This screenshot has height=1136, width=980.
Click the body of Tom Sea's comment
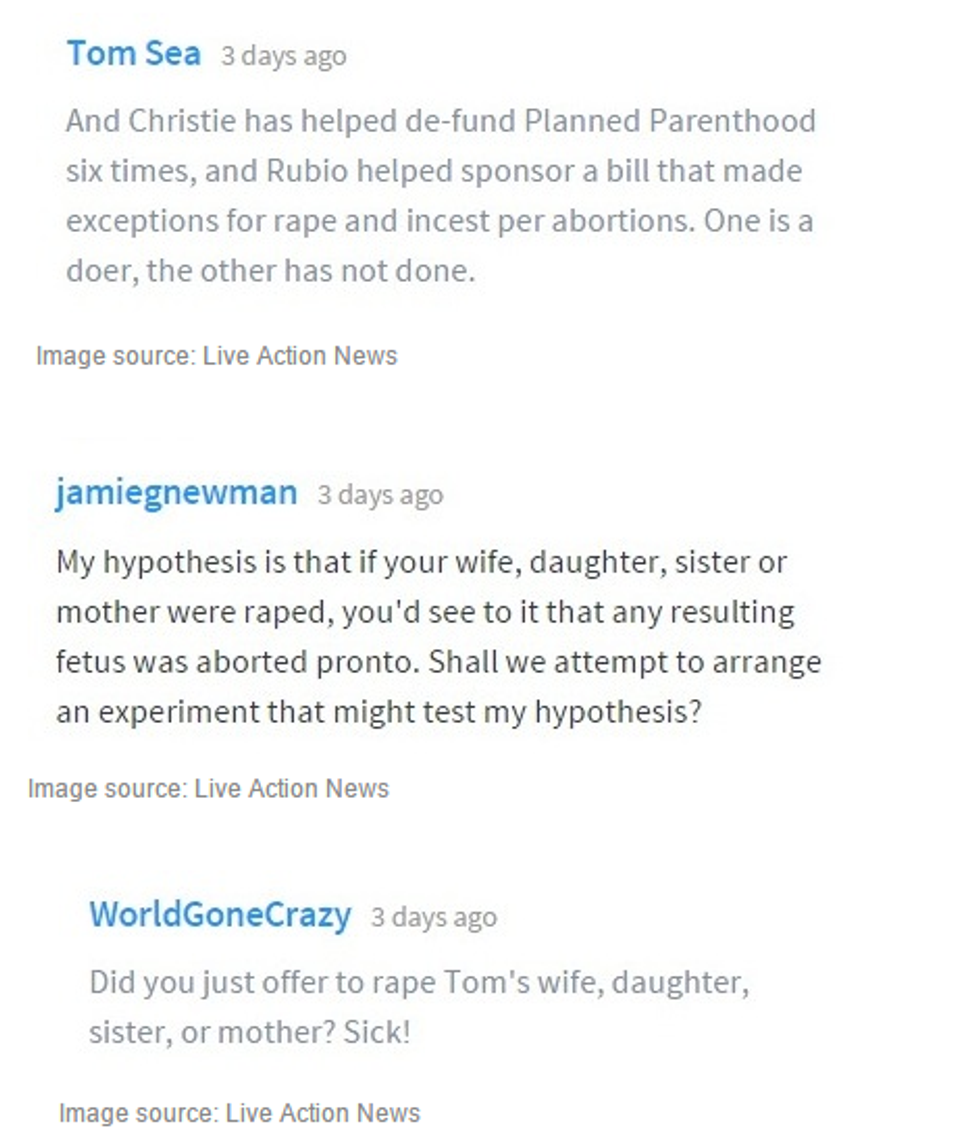point(440,196)
